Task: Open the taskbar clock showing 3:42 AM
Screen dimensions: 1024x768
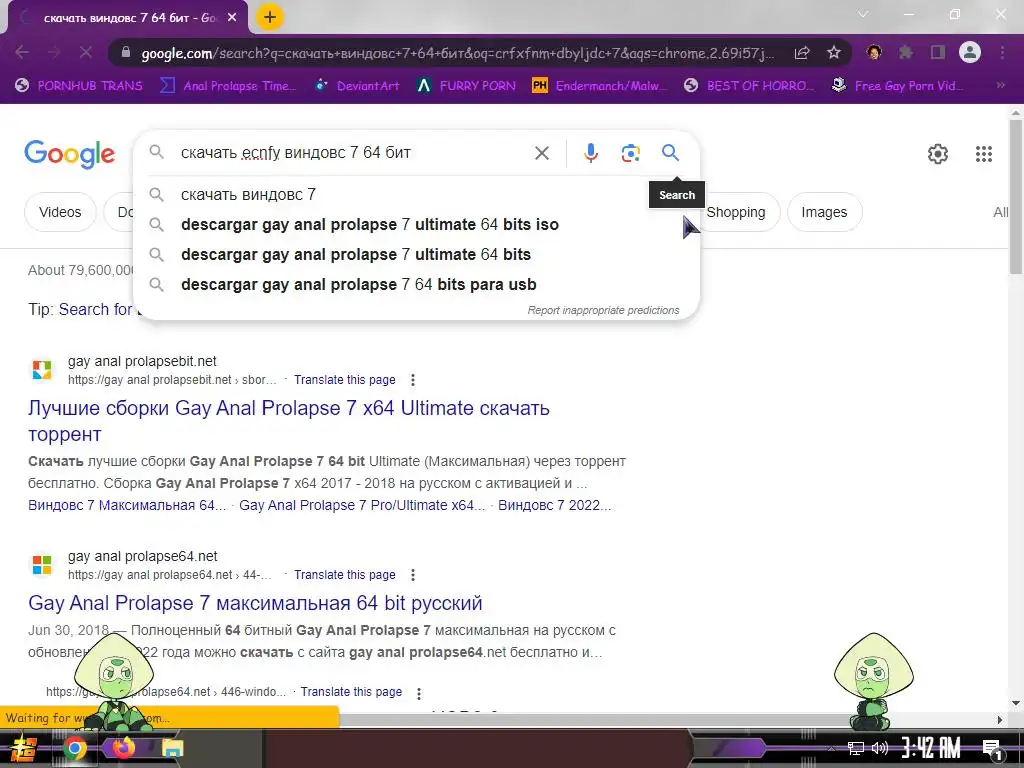Action: point(931,748)
